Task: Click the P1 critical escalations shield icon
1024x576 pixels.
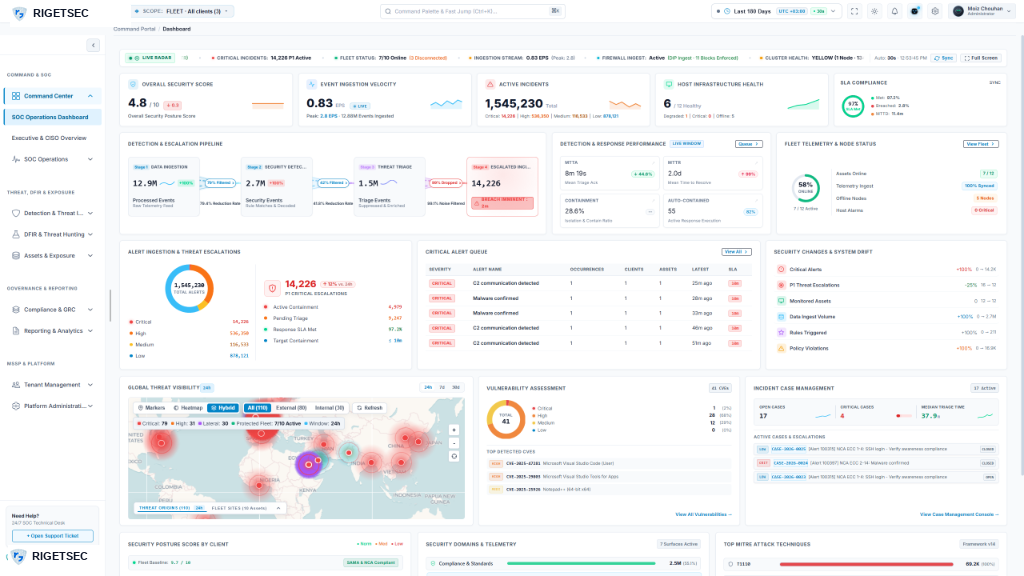Action: tap(272, 287)
